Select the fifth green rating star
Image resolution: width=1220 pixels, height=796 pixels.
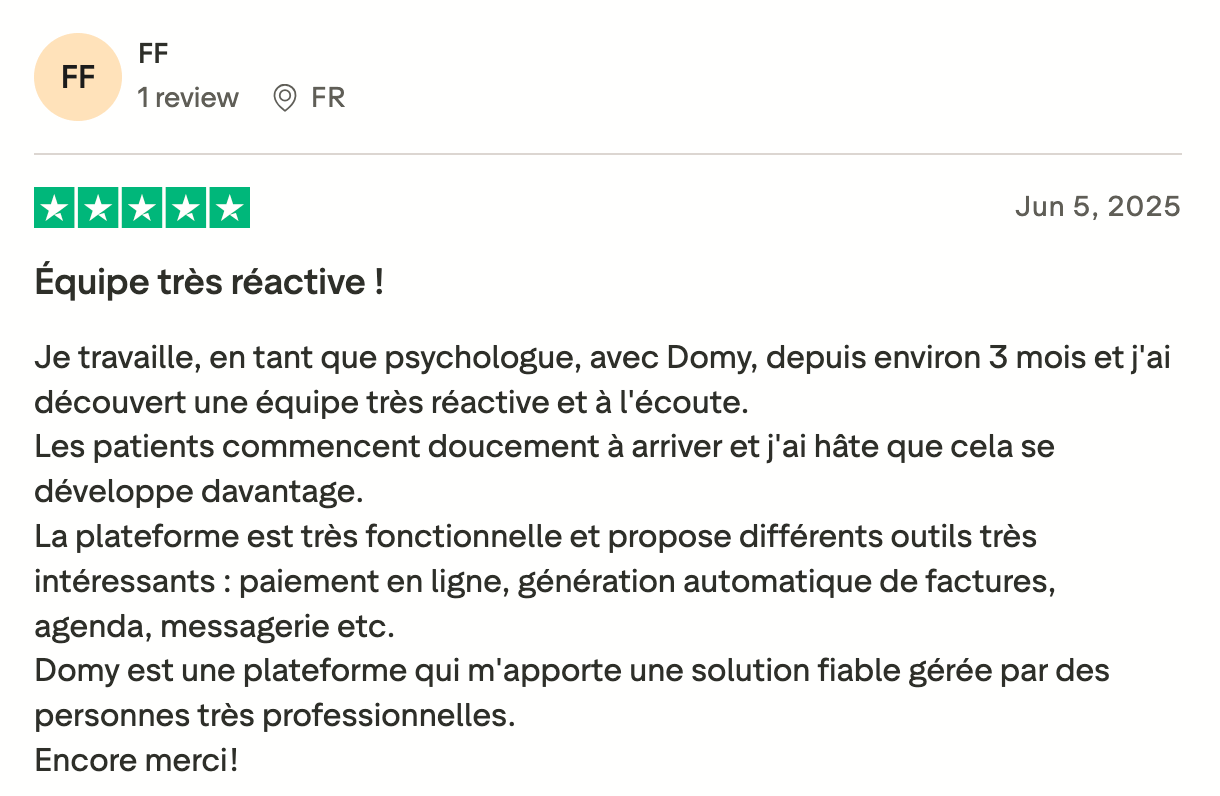tap(229, 208)
